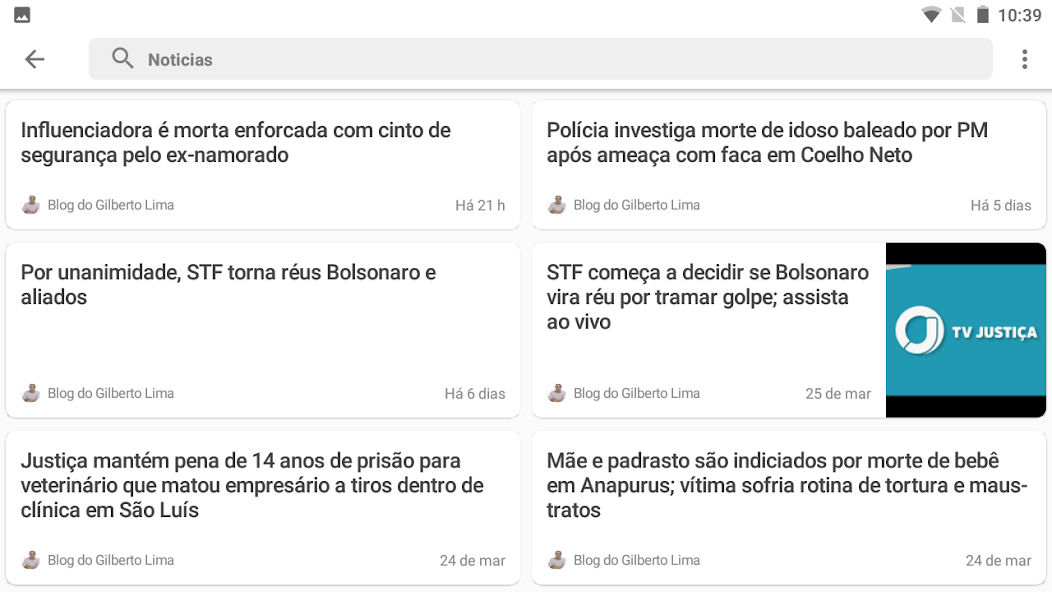The image size is (1052, 592).
Task: Click the search magnifier icon
Action: [122, 58]
